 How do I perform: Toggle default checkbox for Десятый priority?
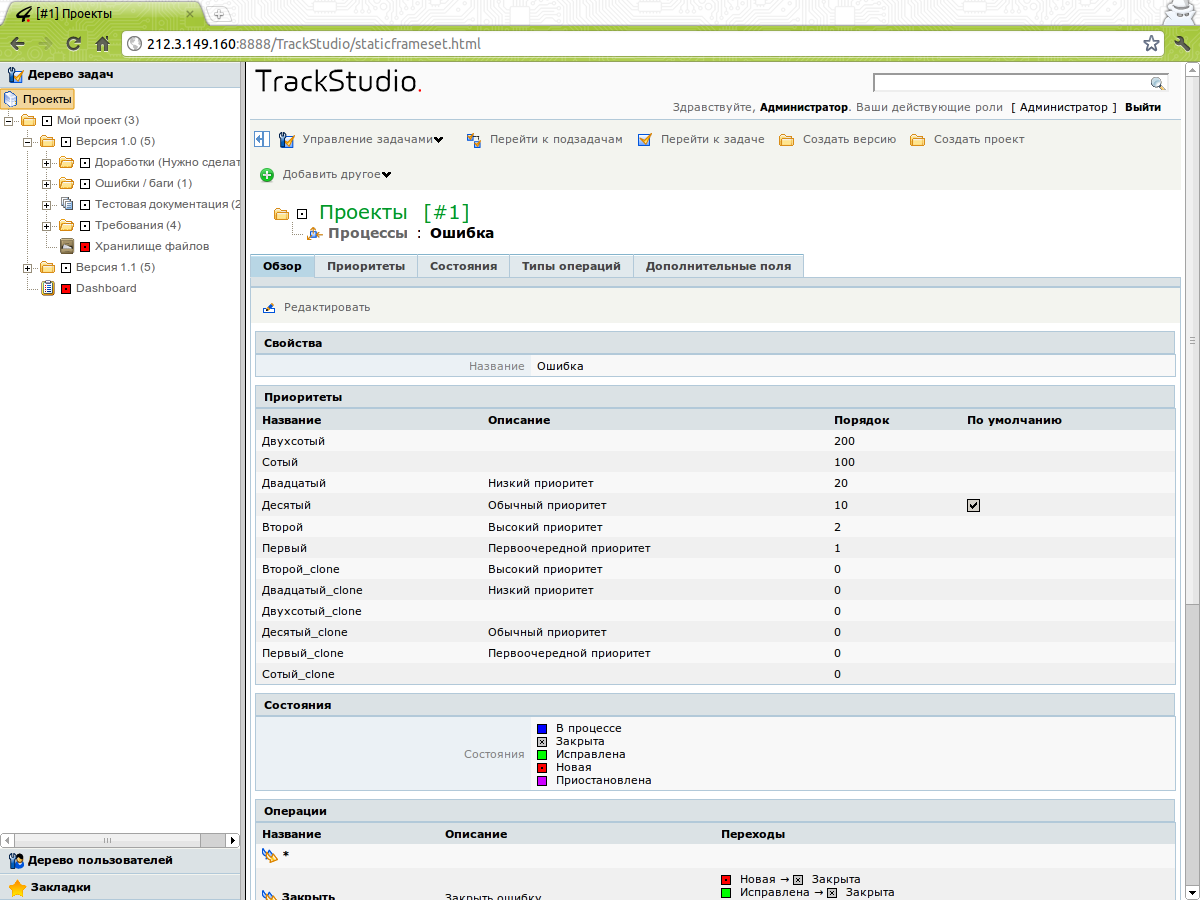[x=973, y=505]
